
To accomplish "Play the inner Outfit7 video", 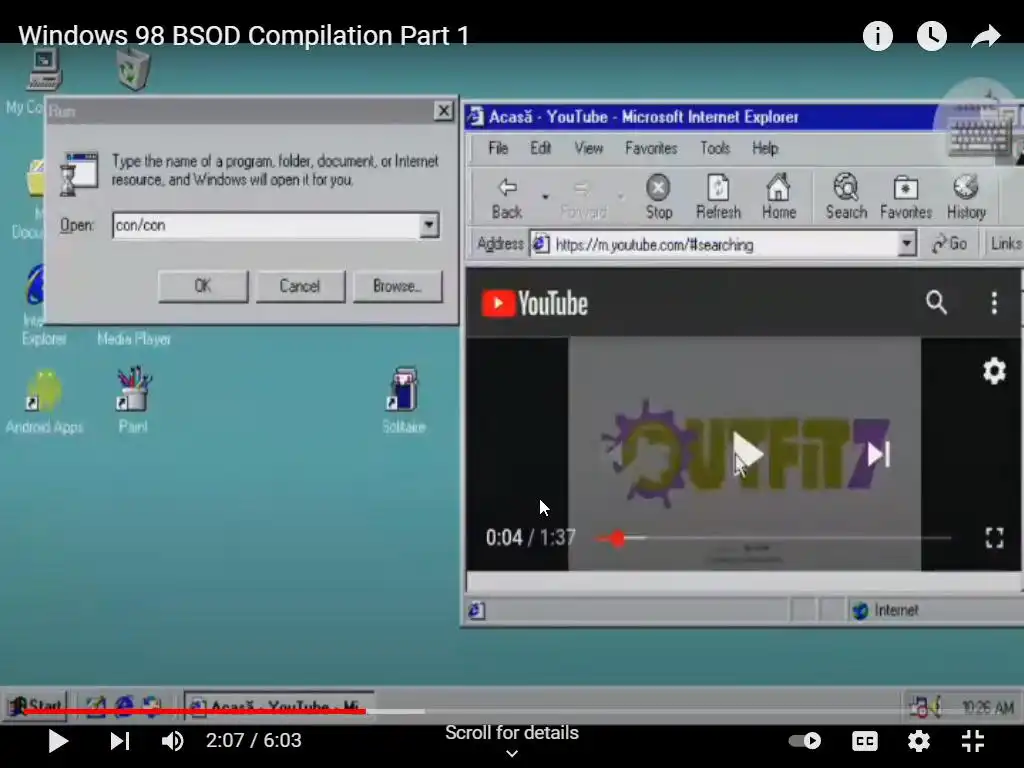I will click(746, 453).
